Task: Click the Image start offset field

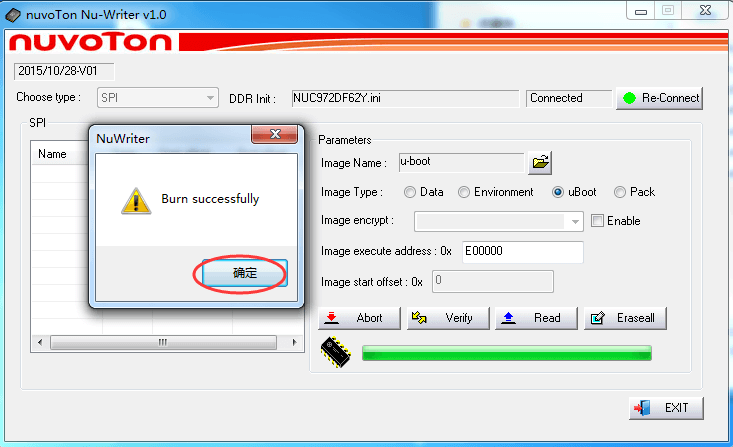Action: click(493, 281)
